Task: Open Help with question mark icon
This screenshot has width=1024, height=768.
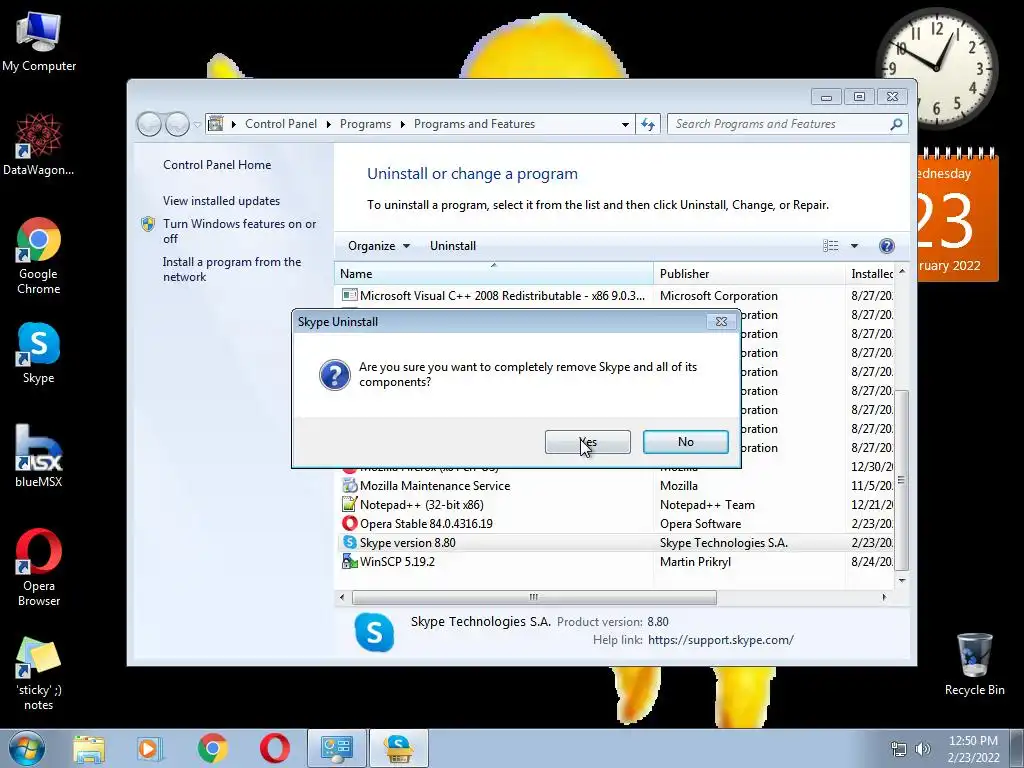Action: point(886,246)
